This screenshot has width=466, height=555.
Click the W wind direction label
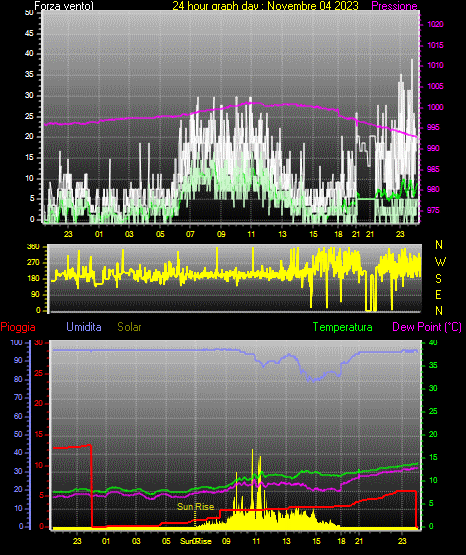[x=440, y=262]
